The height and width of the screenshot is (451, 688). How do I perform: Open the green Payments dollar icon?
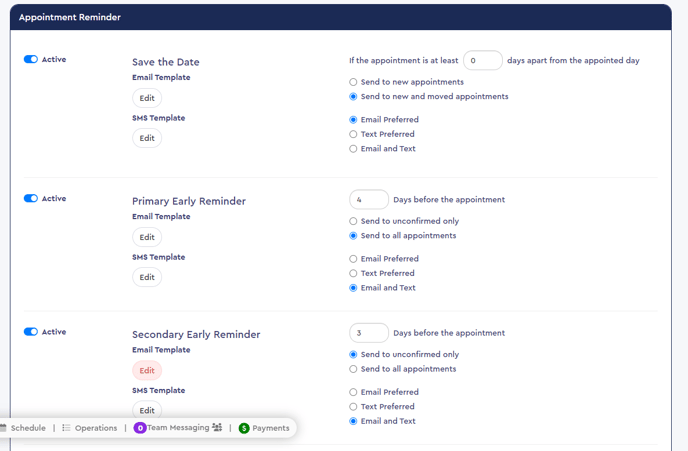pyautogui.click(x=244, y=428)
